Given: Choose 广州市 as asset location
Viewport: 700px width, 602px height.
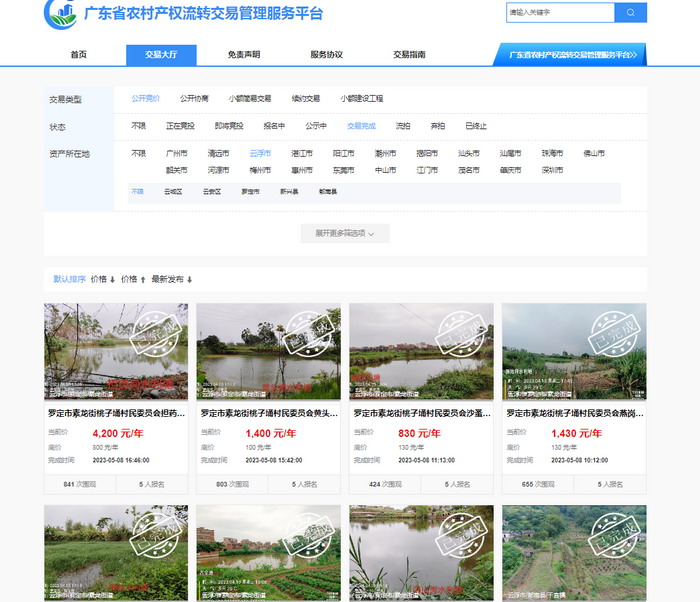Looking at the screenshot, I should tap(176, 154).
